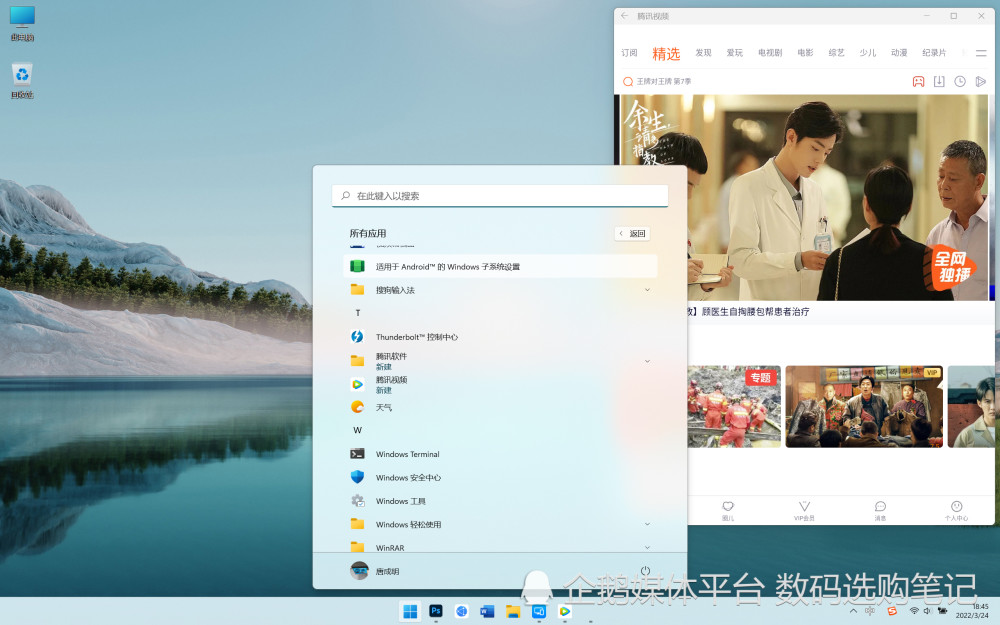Launch Windows 安全中心 from app list
Viewport: 1000px width, 625px height.
(500, 477)
